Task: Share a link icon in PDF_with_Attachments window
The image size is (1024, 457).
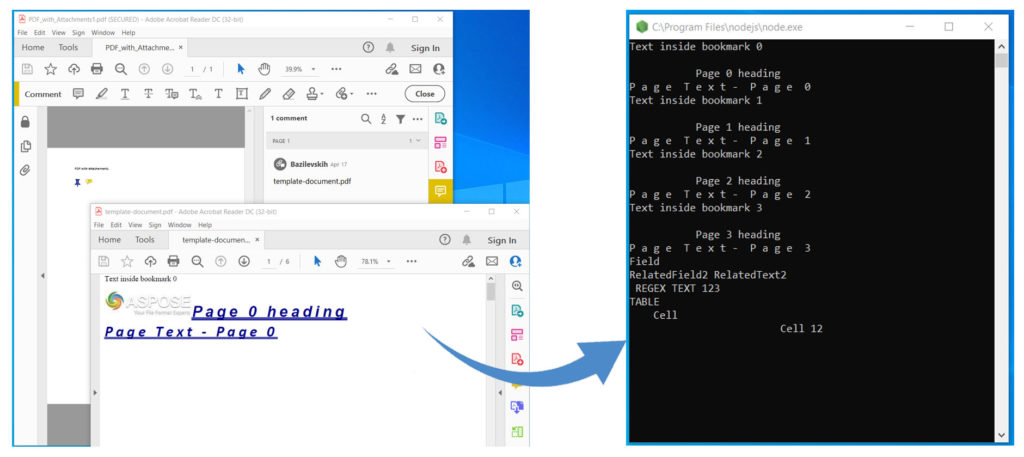Action: click(392, 69)
